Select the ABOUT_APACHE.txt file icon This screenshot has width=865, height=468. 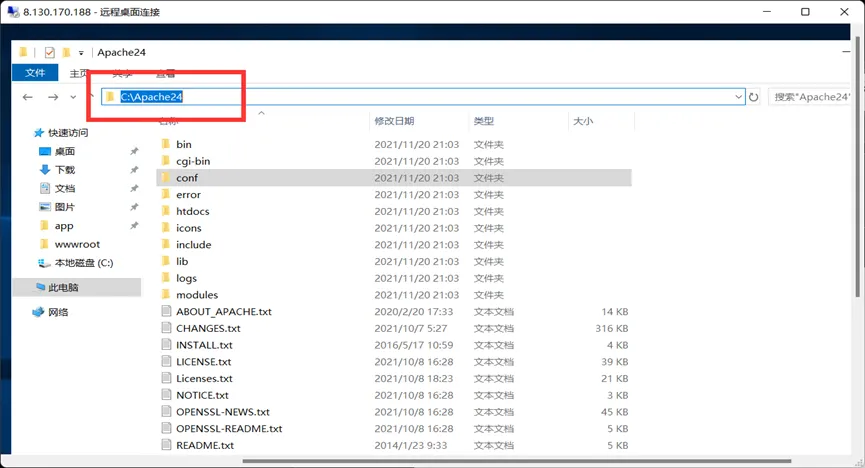[166, 311]
